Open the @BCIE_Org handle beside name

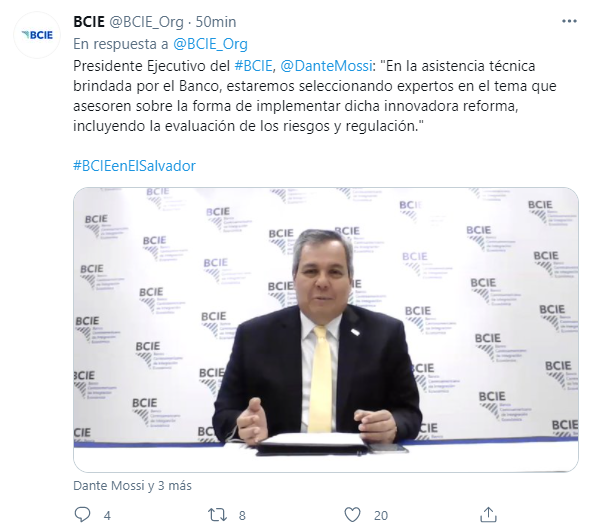coord(146,22)
